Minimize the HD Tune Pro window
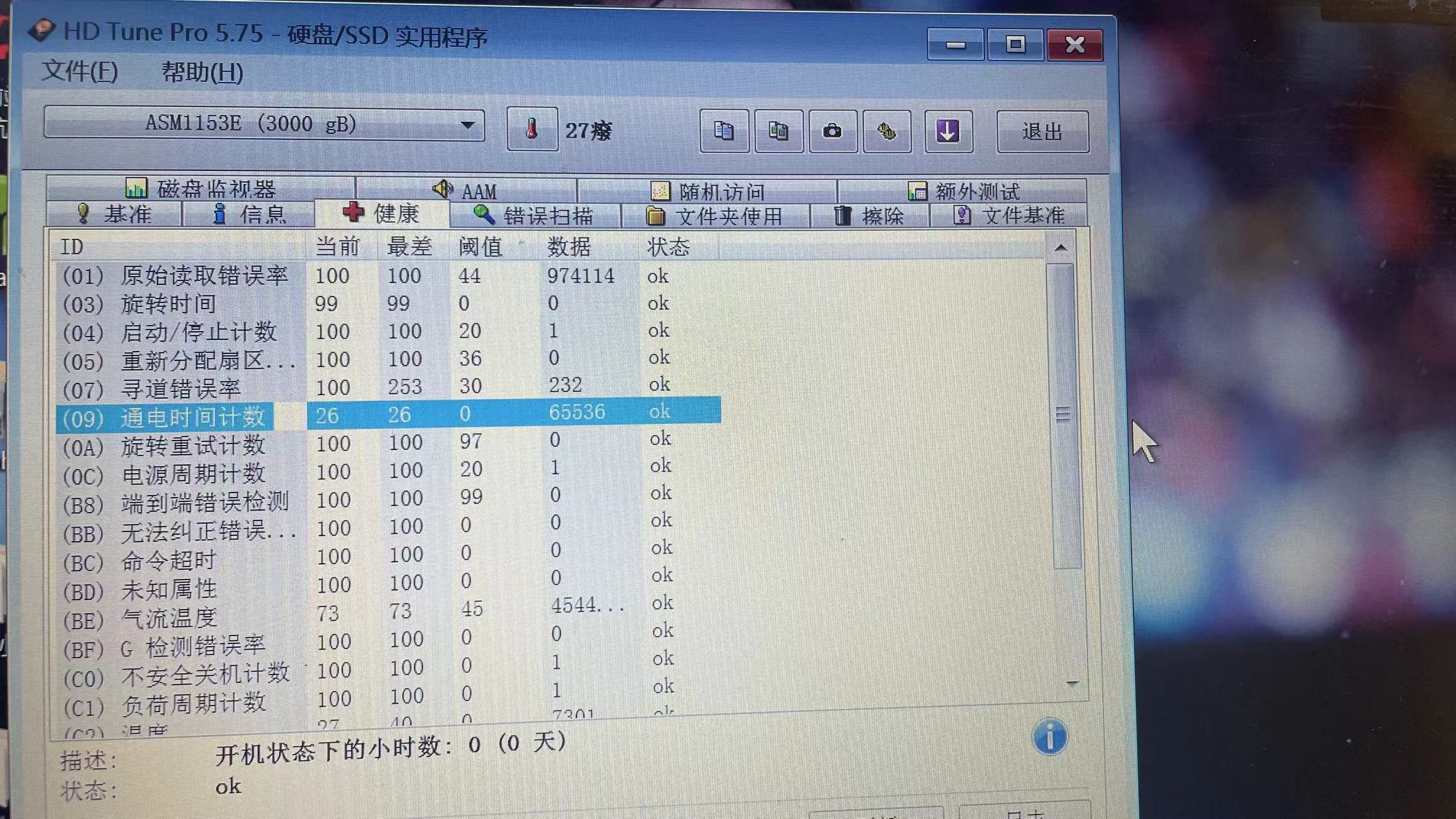Screen dimensions: 1456x819 [956, 44]
